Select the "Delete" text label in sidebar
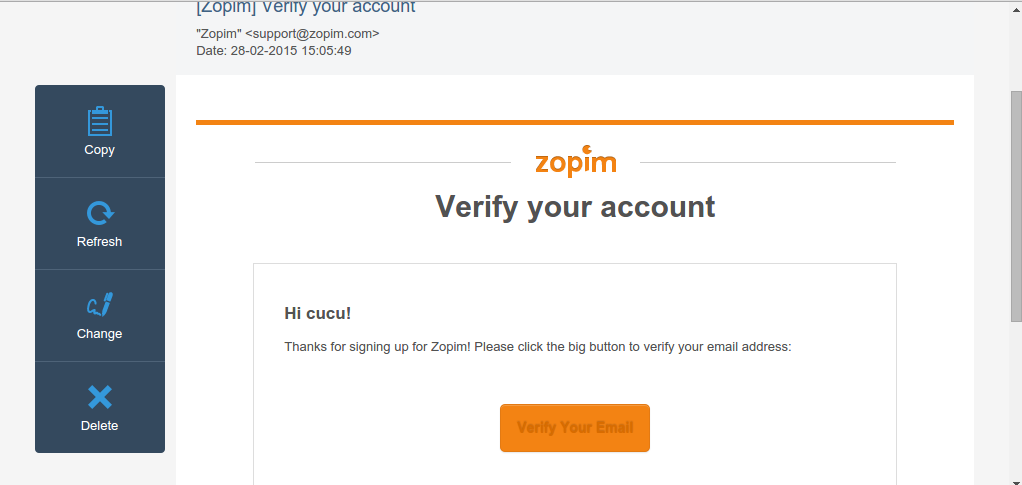This screenshot has height=485, width=1022. click(x=99, y=426)
